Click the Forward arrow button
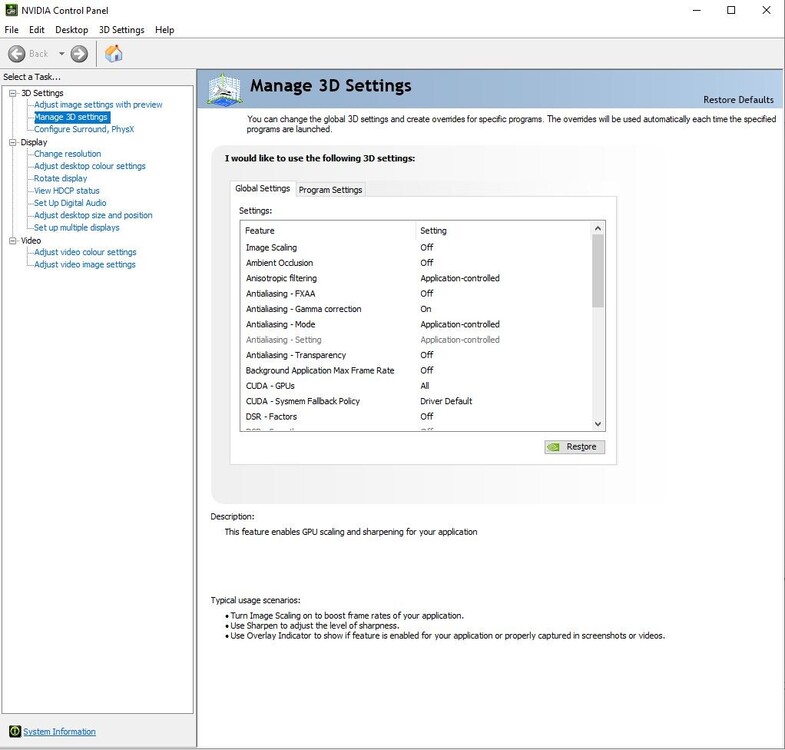 pyautogui.click(x=79, y=54)
